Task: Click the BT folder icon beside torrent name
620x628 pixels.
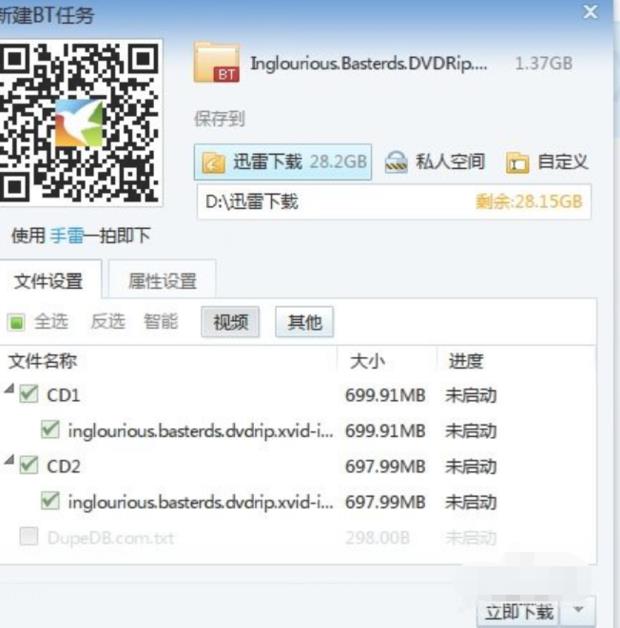Action: click(x=217, y=63)
